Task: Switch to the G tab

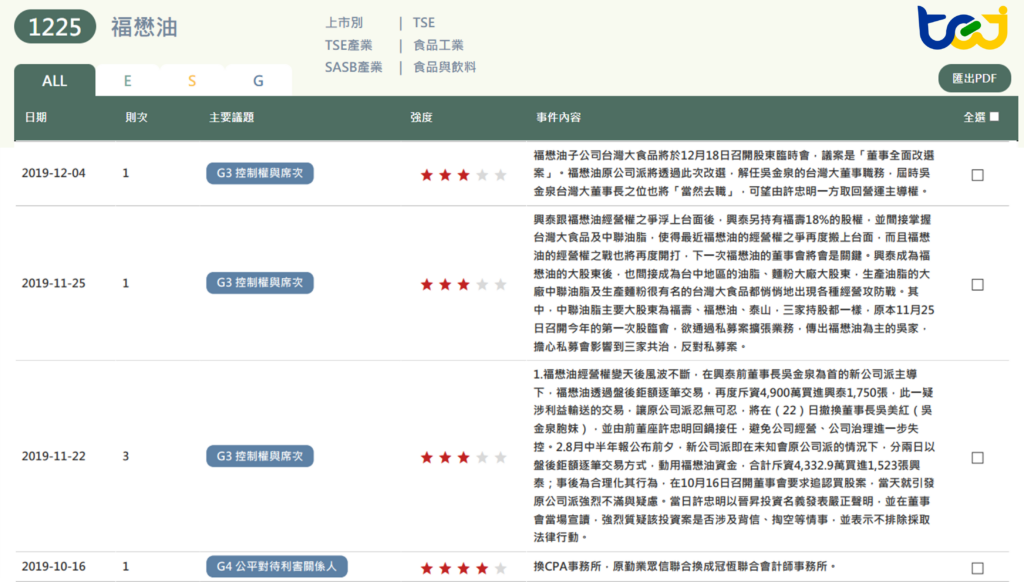Action: [257, 79]
